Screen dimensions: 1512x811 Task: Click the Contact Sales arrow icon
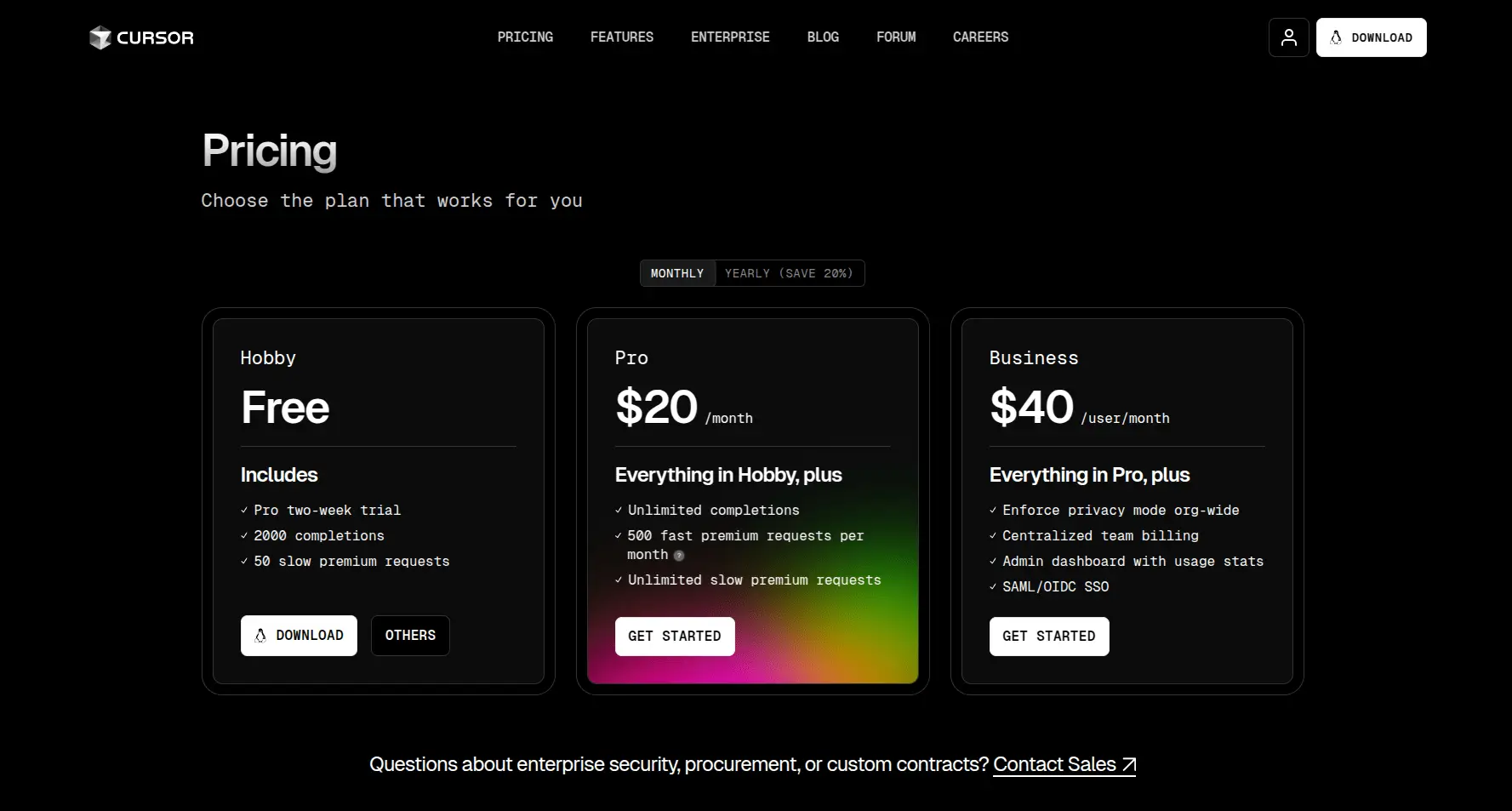[1128, 765]
